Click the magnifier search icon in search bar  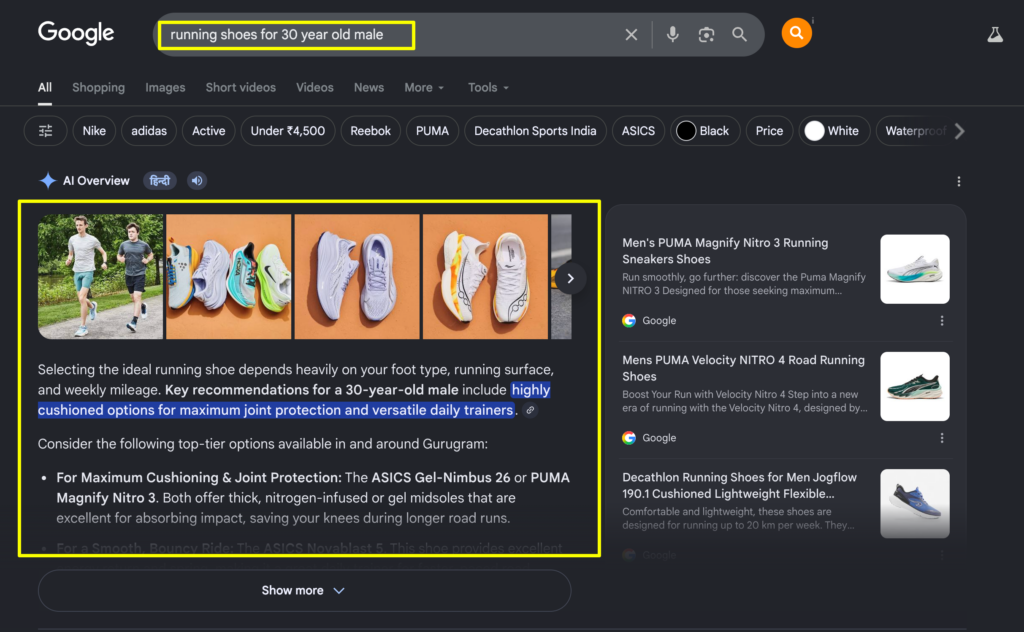tap(739, 35)
